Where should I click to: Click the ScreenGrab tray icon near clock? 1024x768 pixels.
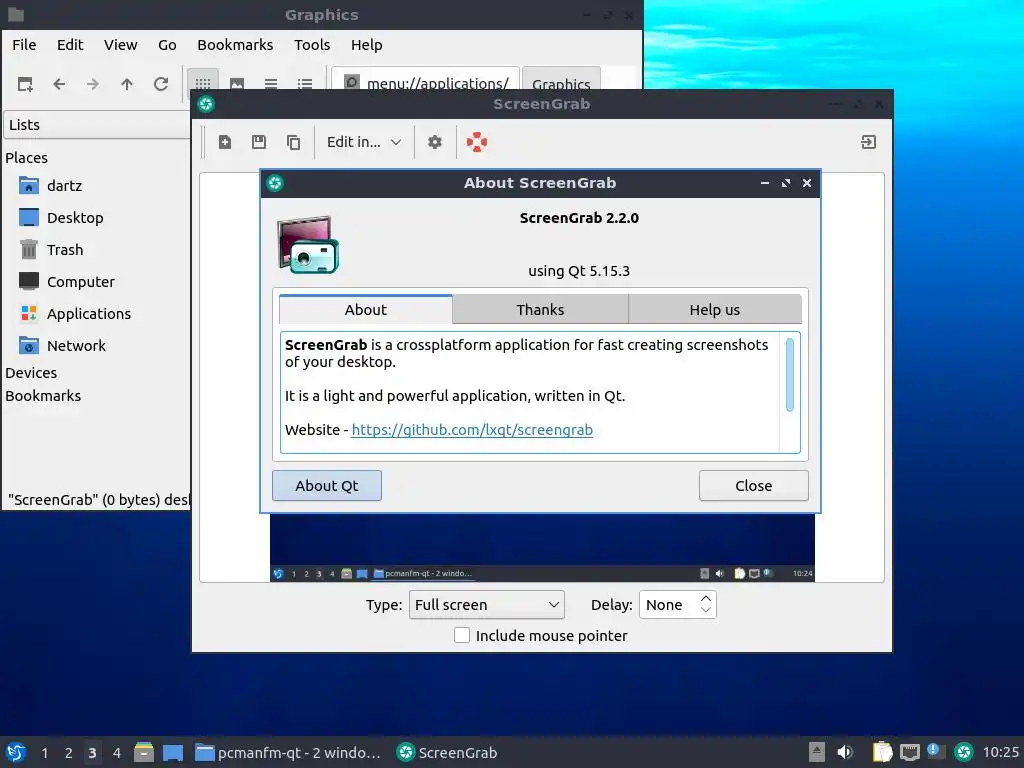tap(963, 752)
